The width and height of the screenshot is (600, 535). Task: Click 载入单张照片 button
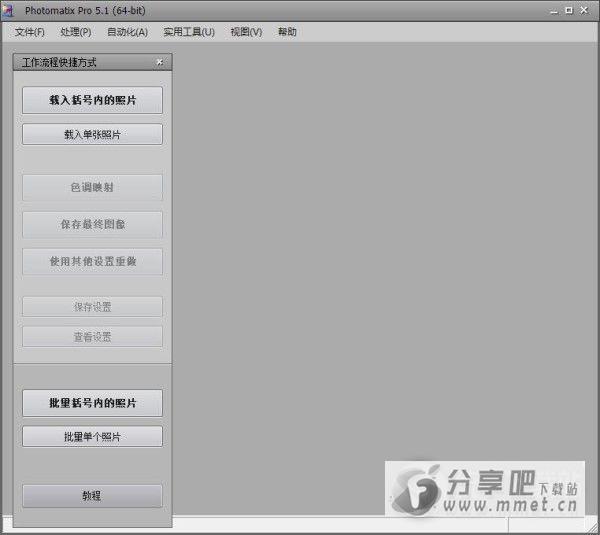[x=92, y=134]
